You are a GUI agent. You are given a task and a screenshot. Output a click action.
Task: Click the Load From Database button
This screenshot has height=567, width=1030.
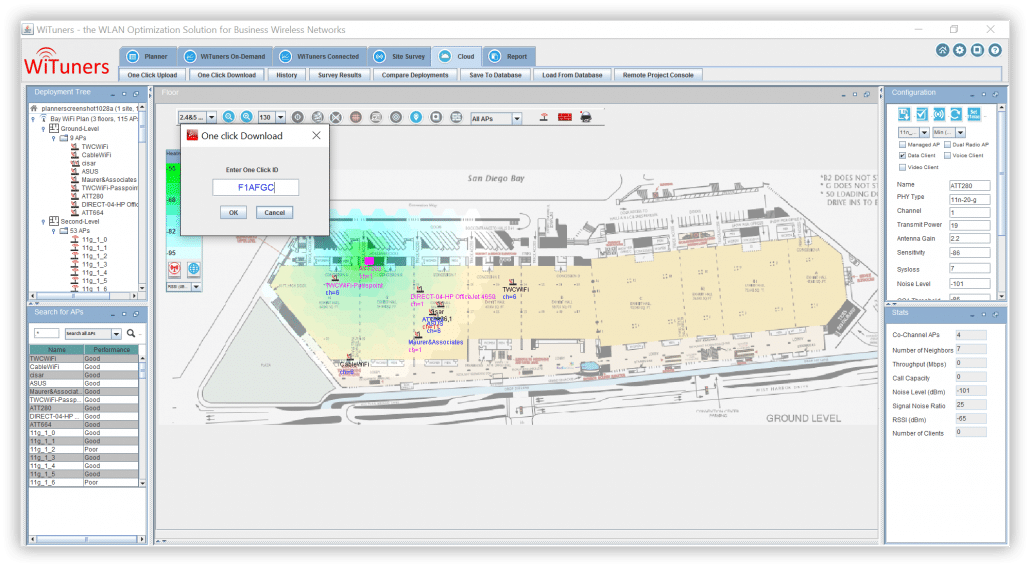[572, 75]
